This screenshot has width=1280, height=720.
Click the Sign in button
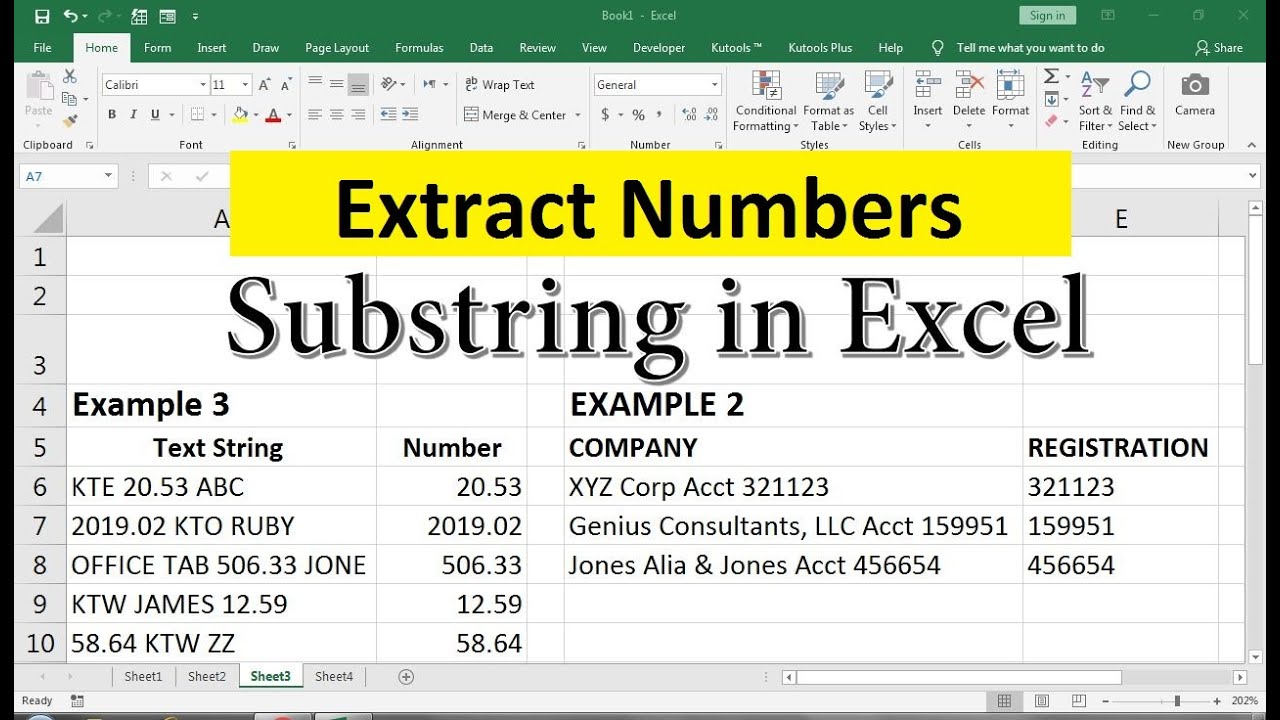click(1047, 15)
